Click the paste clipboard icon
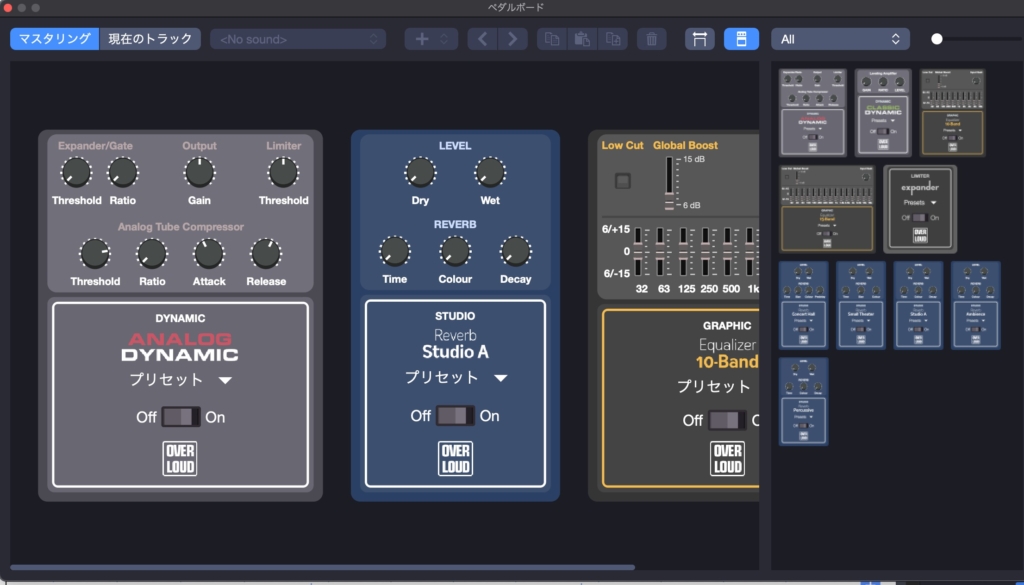 pyautogui.click(x=581, y=39)
